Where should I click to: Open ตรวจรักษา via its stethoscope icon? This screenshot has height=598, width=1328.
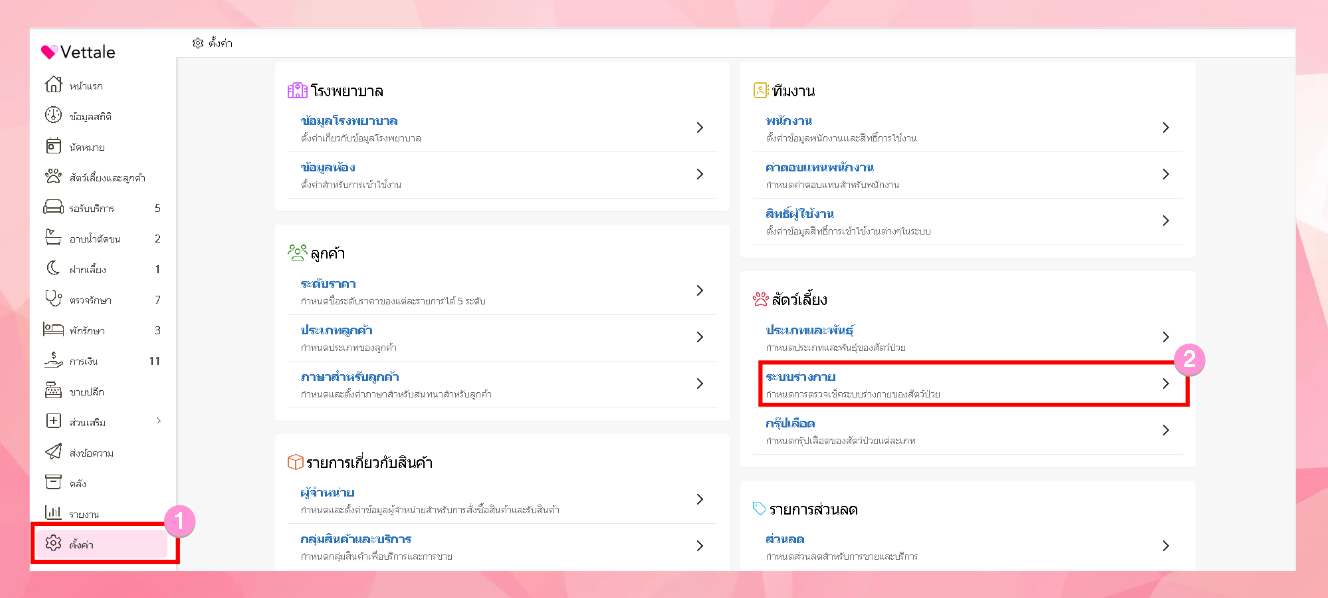(x=54, y=300)
